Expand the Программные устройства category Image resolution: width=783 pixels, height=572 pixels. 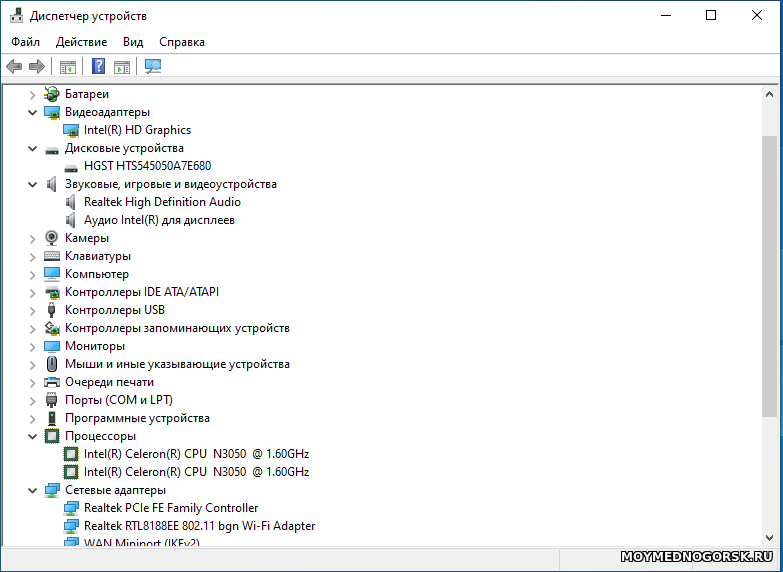point(32,418)
